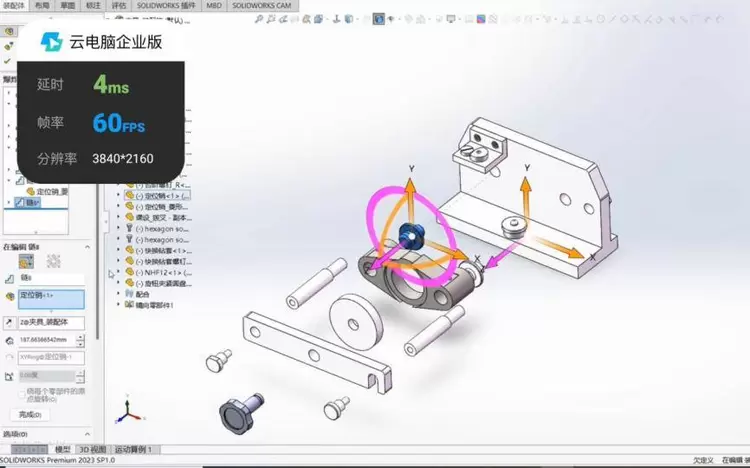Click the blue highlighted view toolbar icon
The width and height of the screenshot is (750, 468).
(x=379, y=18)
